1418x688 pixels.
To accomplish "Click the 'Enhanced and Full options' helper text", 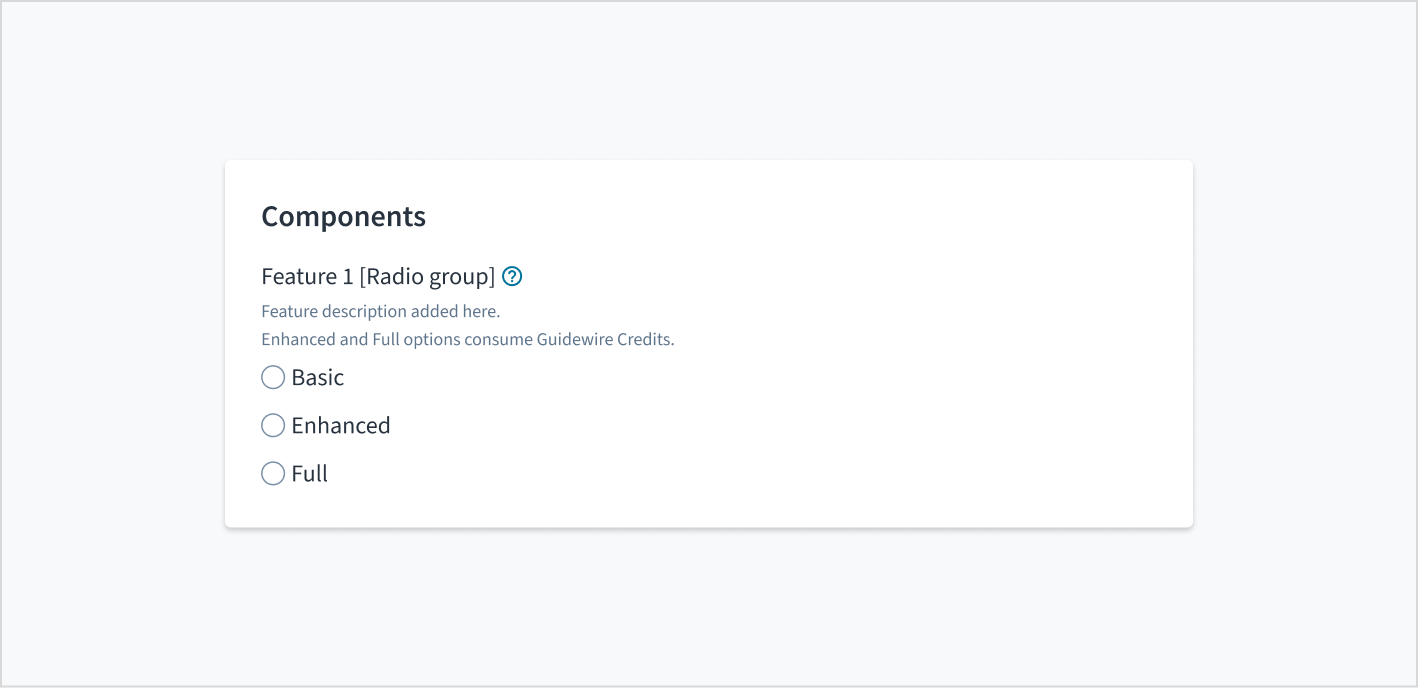I will (x=360, y=339).
